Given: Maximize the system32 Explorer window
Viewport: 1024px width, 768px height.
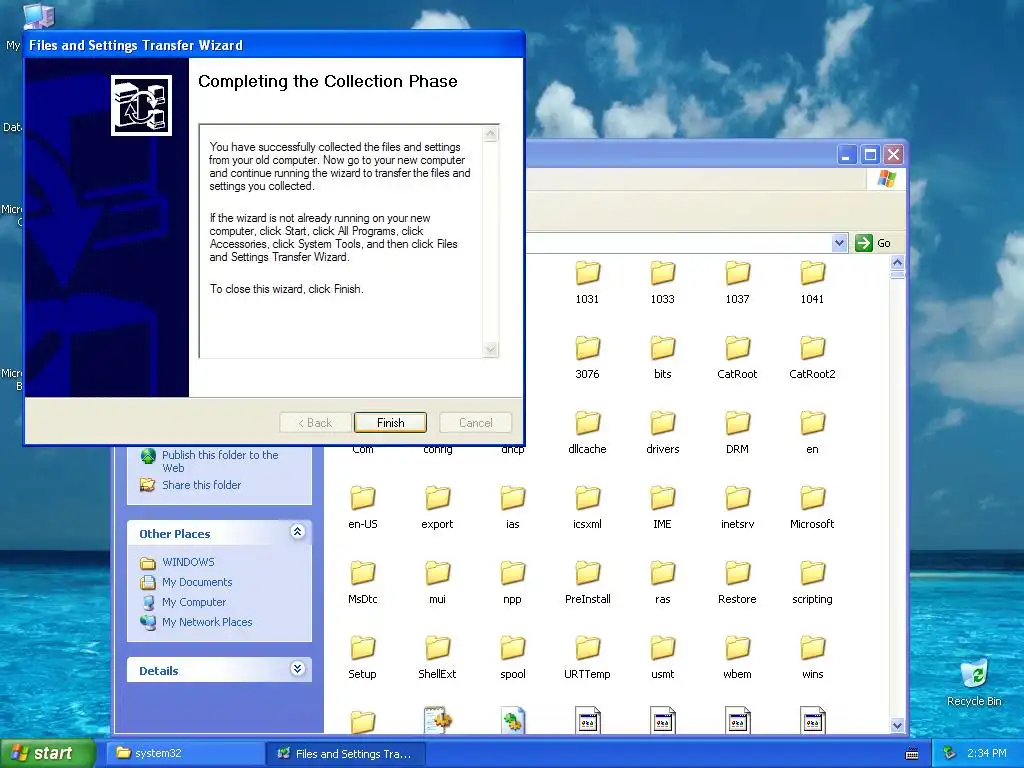Looking at the screenshot, I should click(870, 155).
